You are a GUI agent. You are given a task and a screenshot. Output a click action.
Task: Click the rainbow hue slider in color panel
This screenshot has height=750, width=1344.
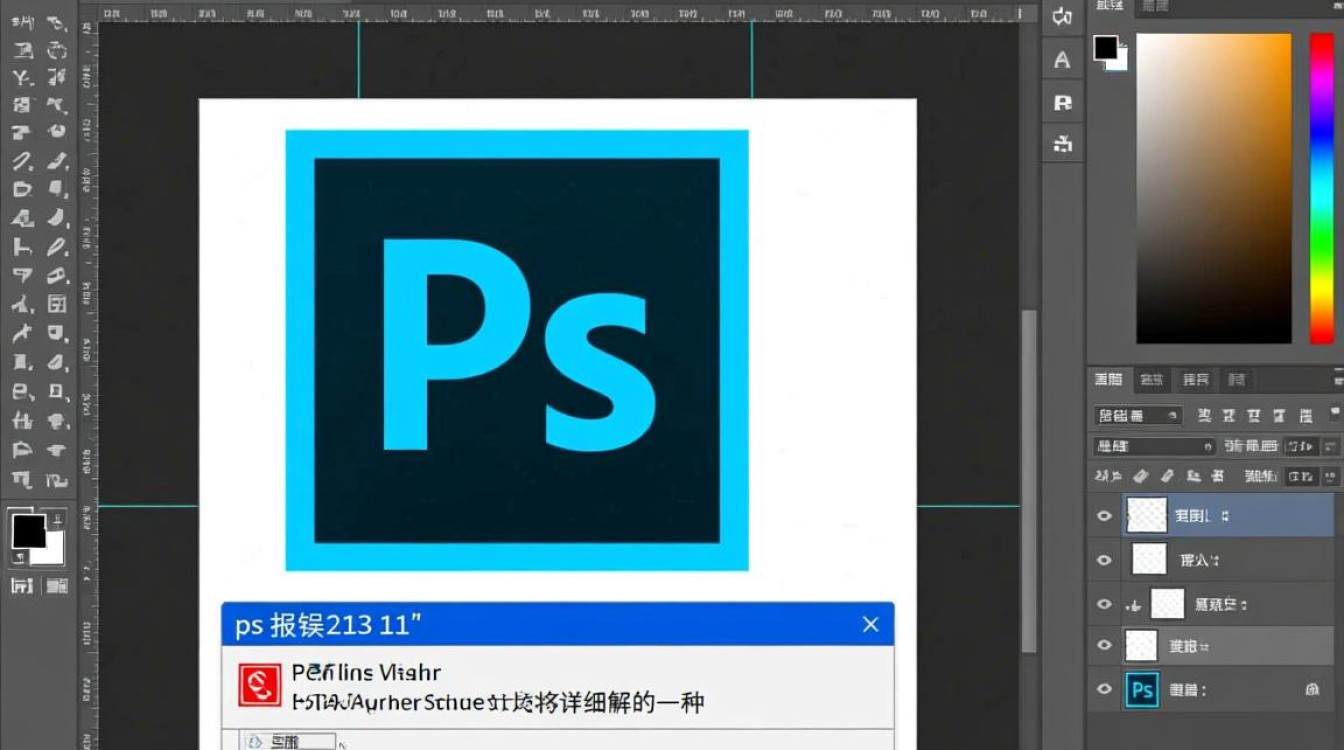[x=1321, y=188]
